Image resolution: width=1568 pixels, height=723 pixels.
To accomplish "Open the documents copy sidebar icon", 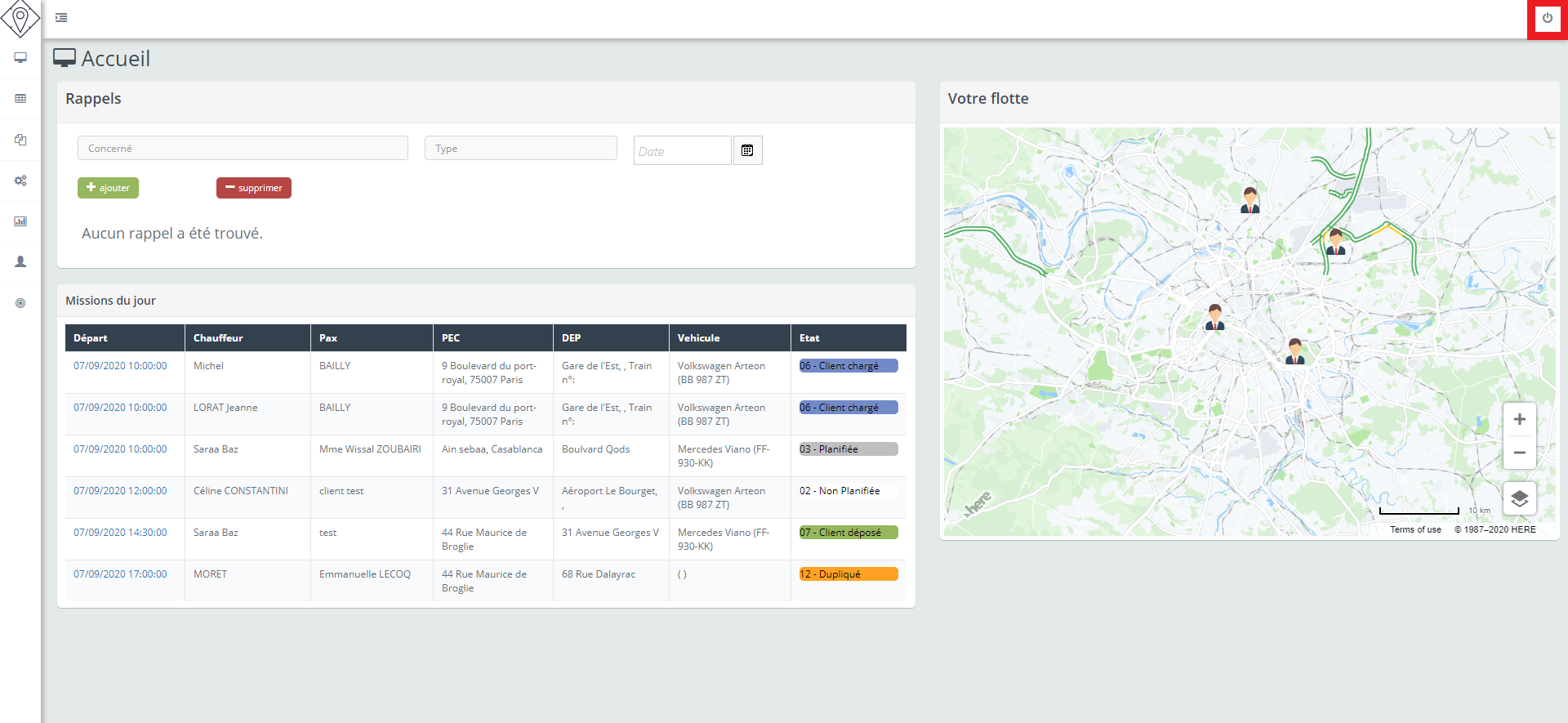I will click(20, 140).
